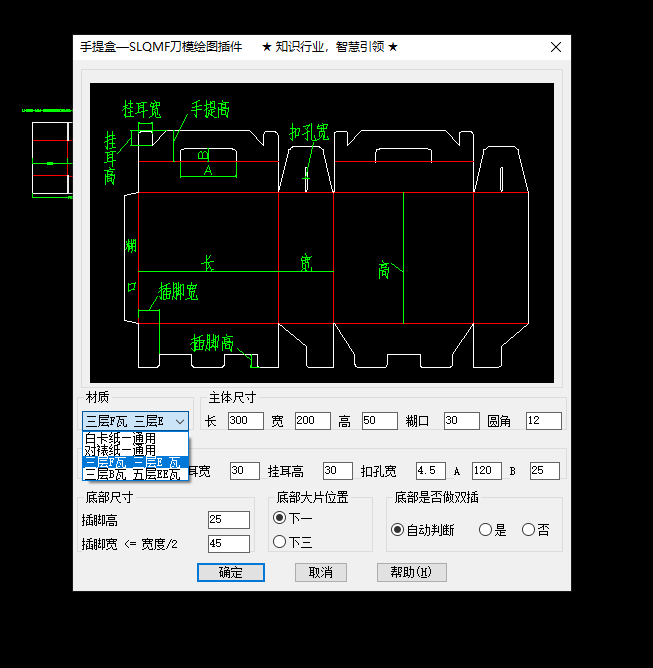Click the 长 length input field

pyautogui.click(x=245, y=421)
